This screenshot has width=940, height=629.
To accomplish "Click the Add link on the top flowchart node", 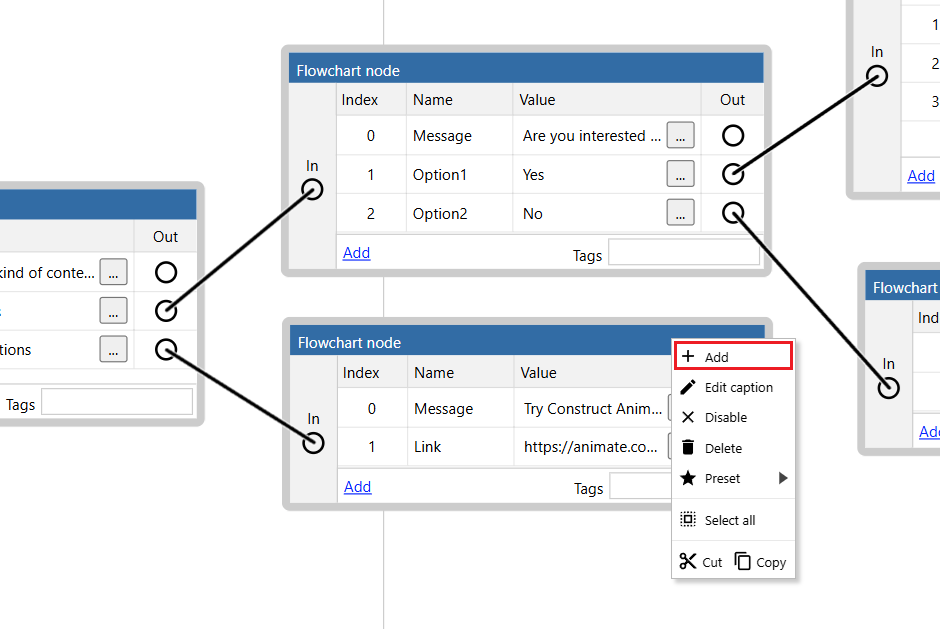I will click(357, 252).
